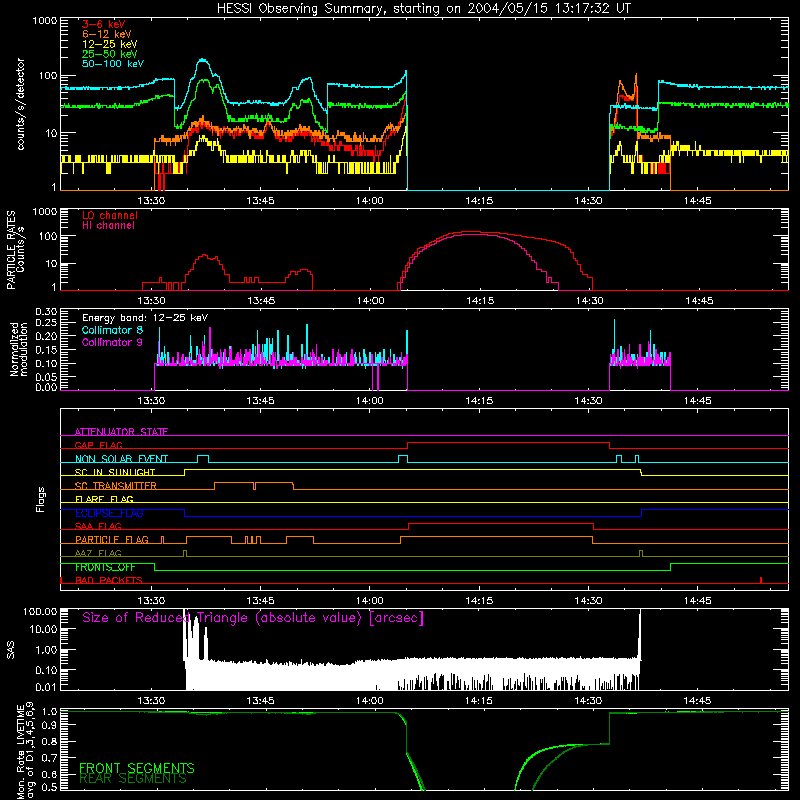Click the 14:30 tick under SAS plot
Screen dimensions: 800x800
coord(588,701)
